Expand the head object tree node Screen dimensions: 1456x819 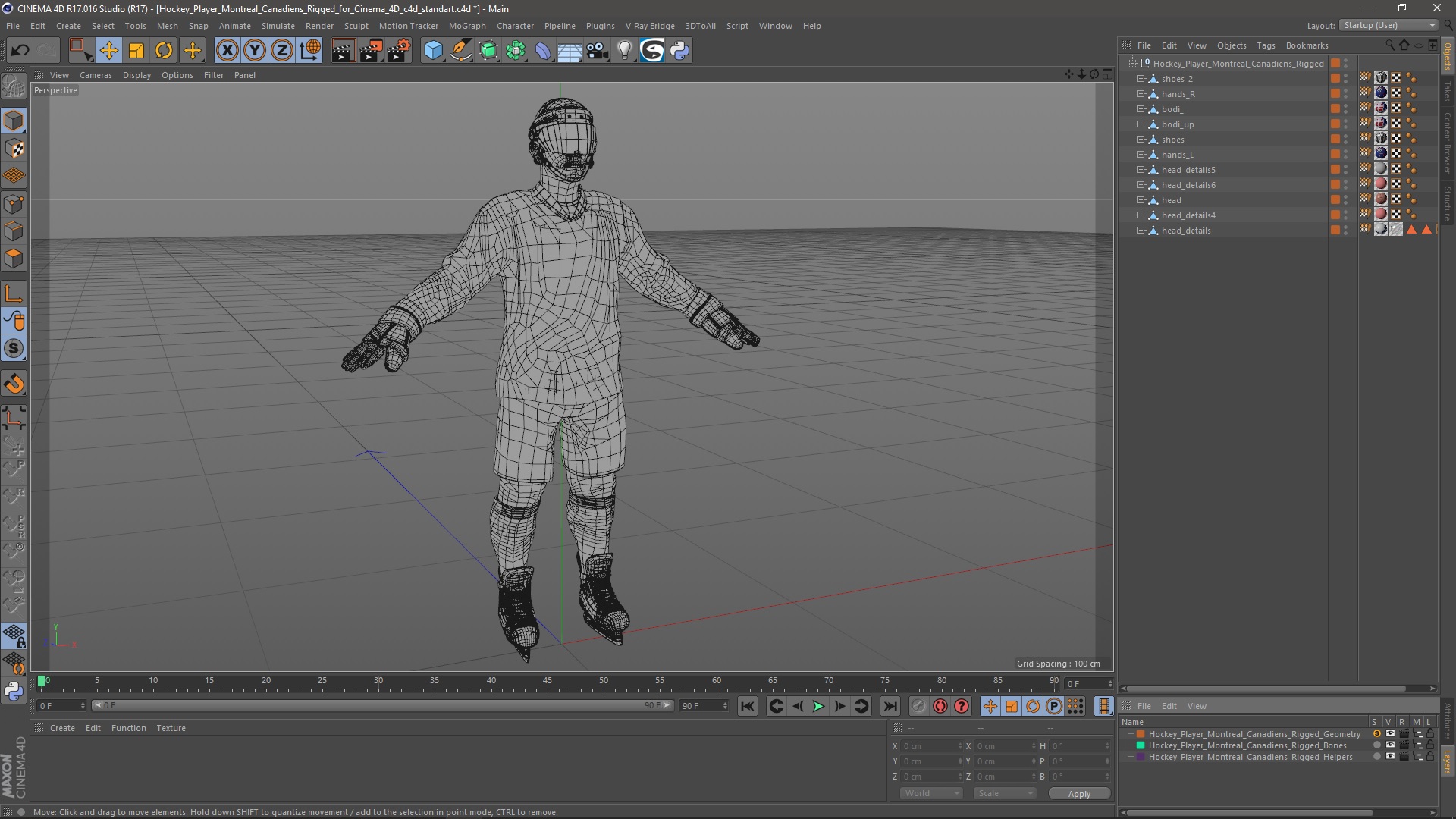[1141, 200]
